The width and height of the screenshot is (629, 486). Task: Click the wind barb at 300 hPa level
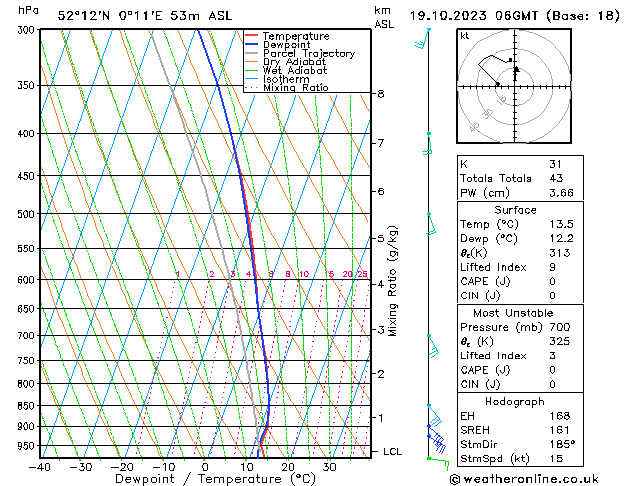click(422, 39)
